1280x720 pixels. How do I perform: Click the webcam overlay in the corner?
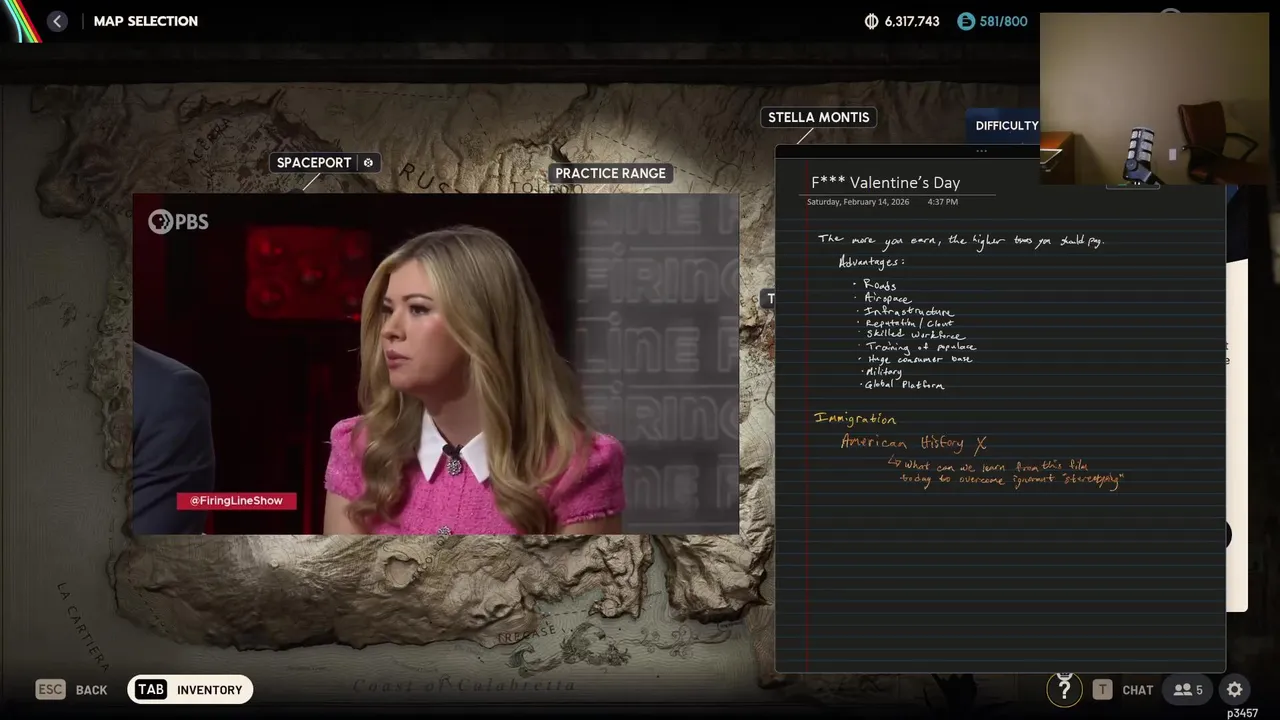pos(1155,99)
